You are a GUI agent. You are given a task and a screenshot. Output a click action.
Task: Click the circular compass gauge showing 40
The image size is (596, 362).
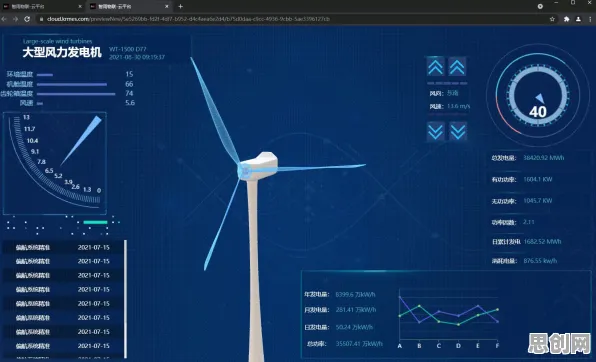537,95
